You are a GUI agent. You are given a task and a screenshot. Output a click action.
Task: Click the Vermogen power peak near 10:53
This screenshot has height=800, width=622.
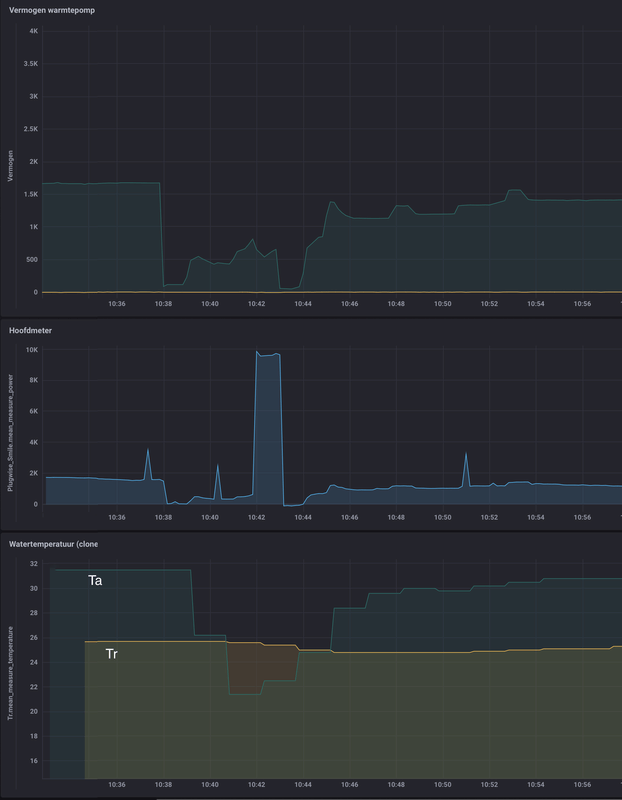pos(515,190)
